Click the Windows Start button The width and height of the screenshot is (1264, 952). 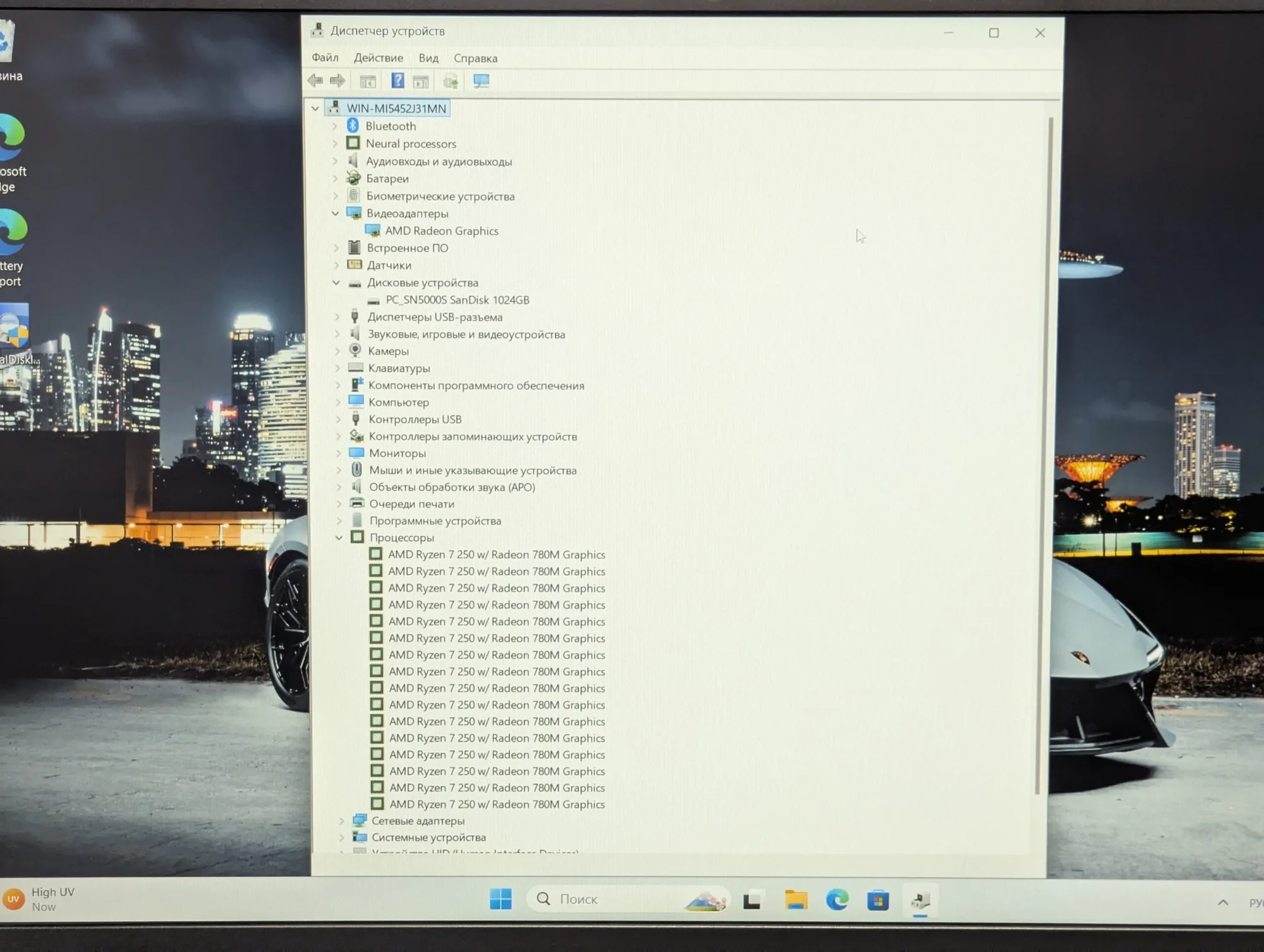coord(501,899)
